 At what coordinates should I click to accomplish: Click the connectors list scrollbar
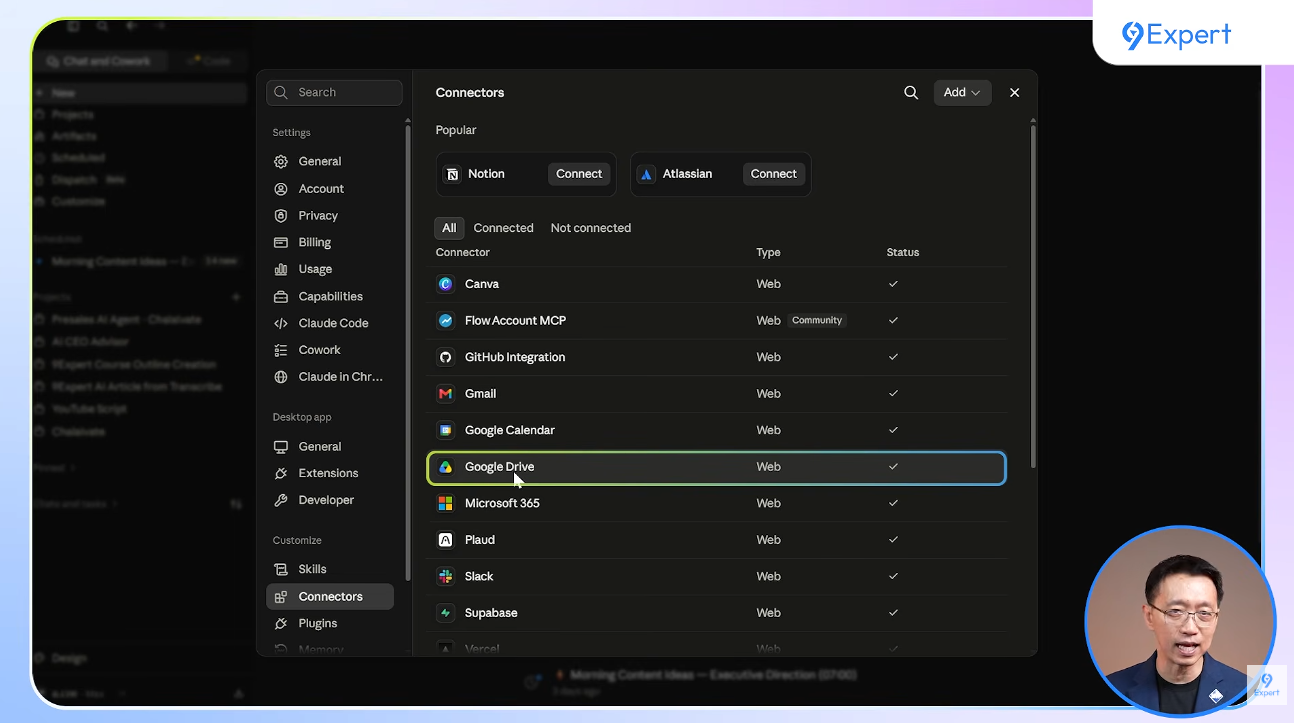tap(1033, 295)
